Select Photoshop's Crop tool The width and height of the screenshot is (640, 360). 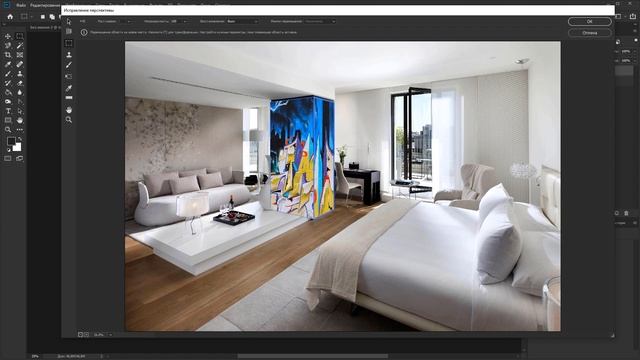coord(8,55)
